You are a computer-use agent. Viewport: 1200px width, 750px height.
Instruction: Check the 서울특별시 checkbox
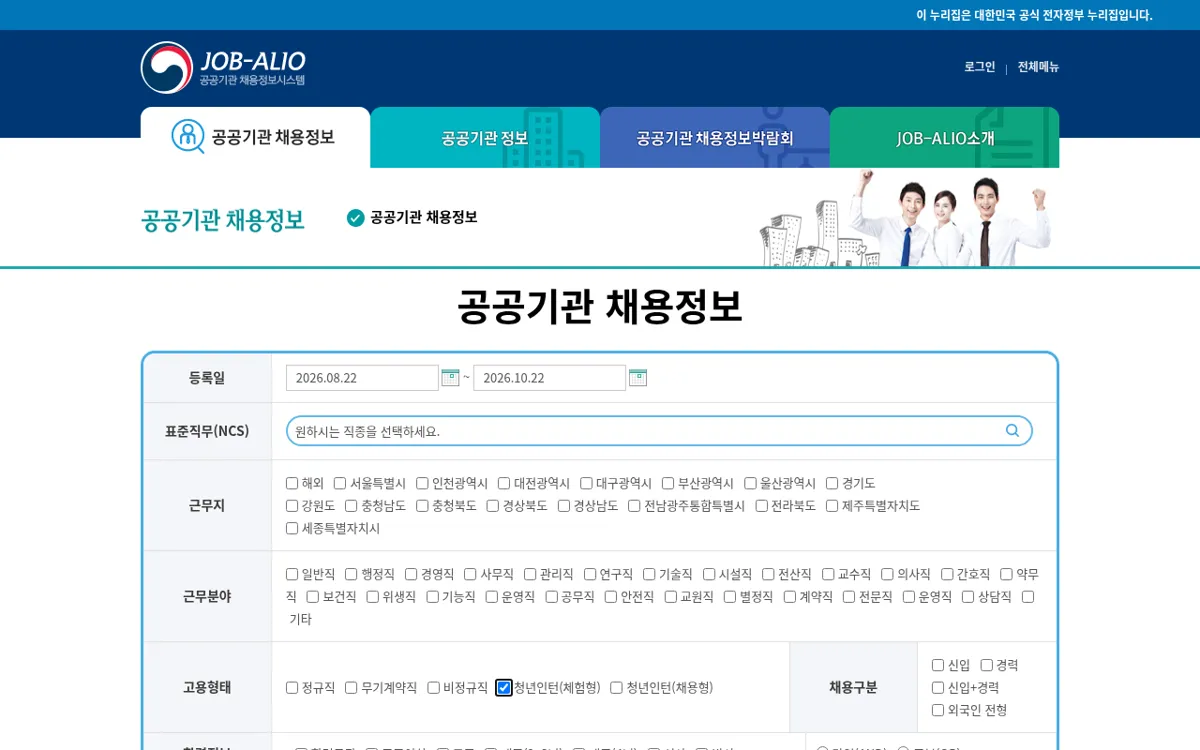(x=340, y=483)
